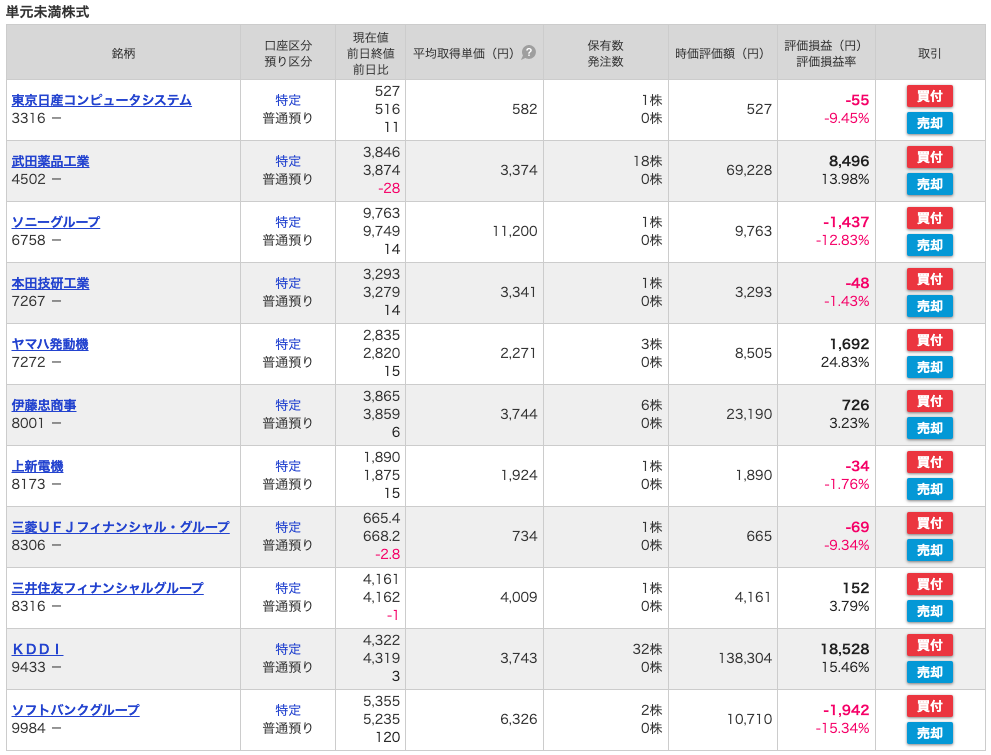Screen dimensions: 991x755
Task: Click 売却 in 上新電機 row
Action: click(930, 489)
